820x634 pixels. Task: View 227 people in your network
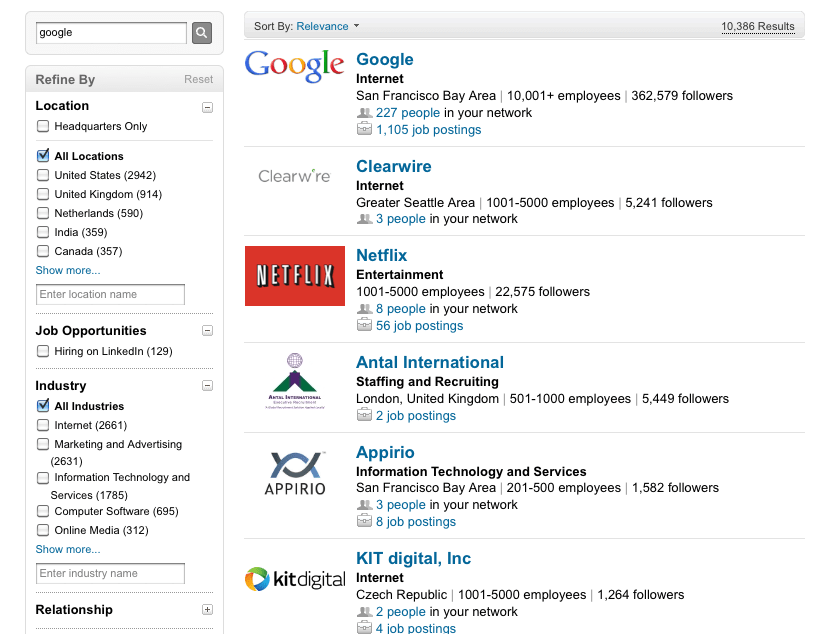click(x=408, y=113)
